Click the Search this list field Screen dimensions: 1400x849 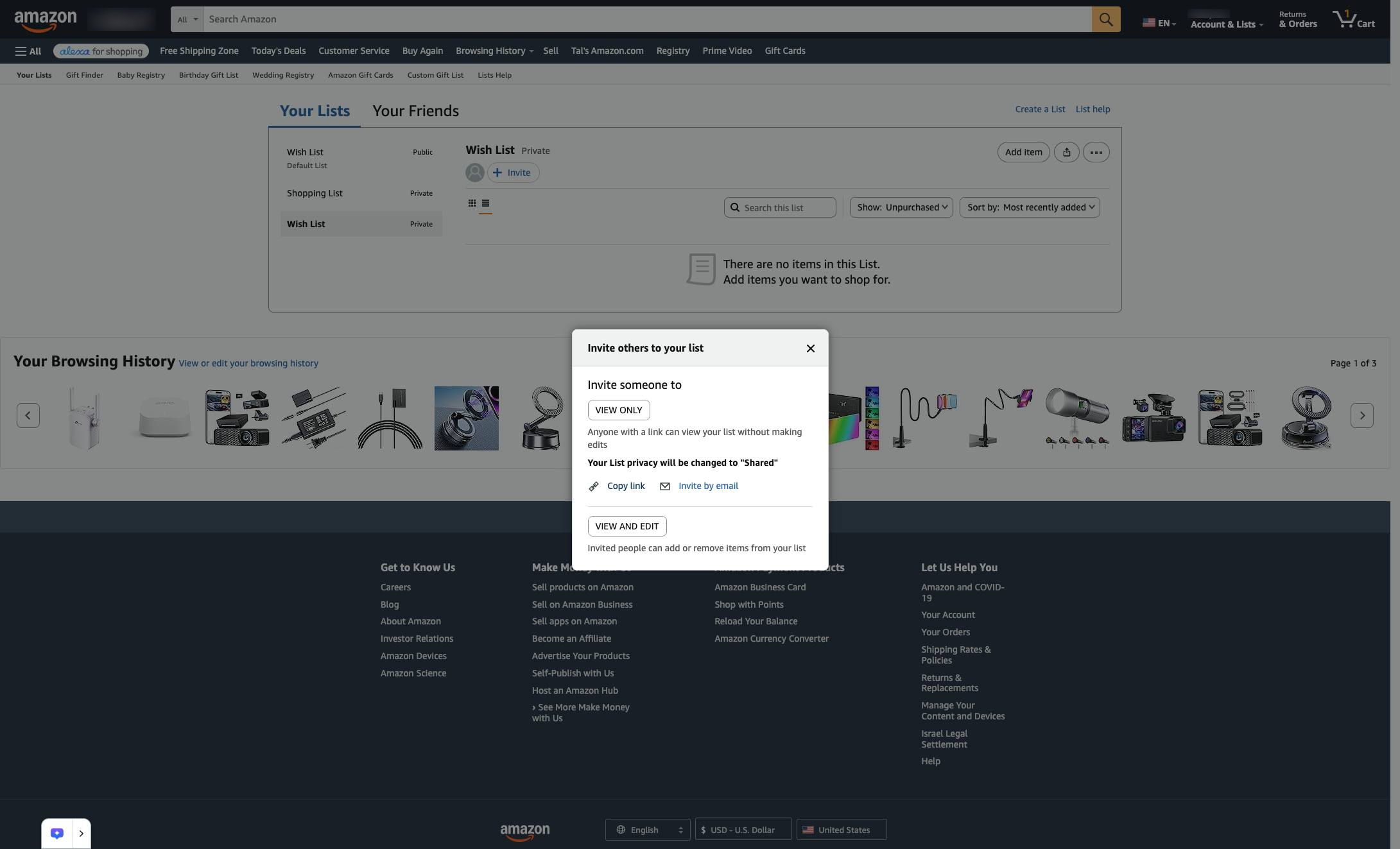click(x=780, y=207)
